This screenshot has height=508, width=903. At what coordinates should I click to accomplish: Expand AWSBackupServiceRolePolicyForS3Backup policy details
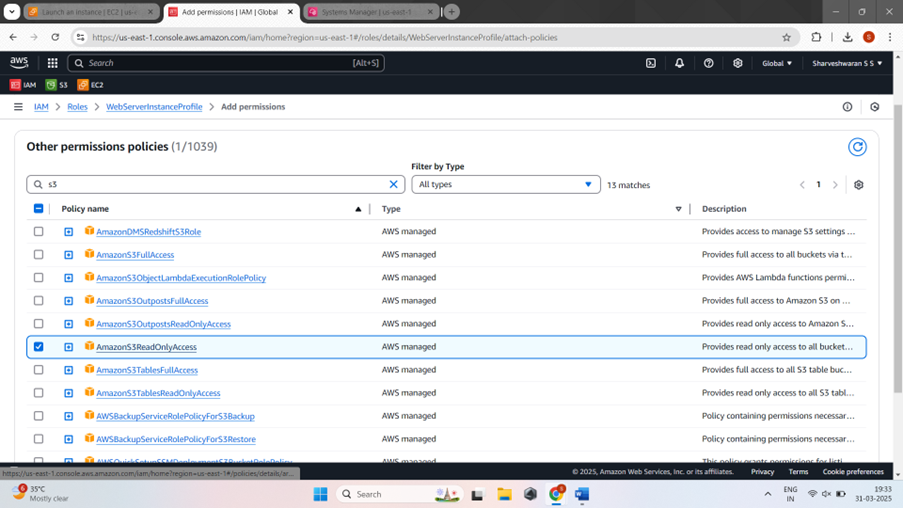[69, 416]
